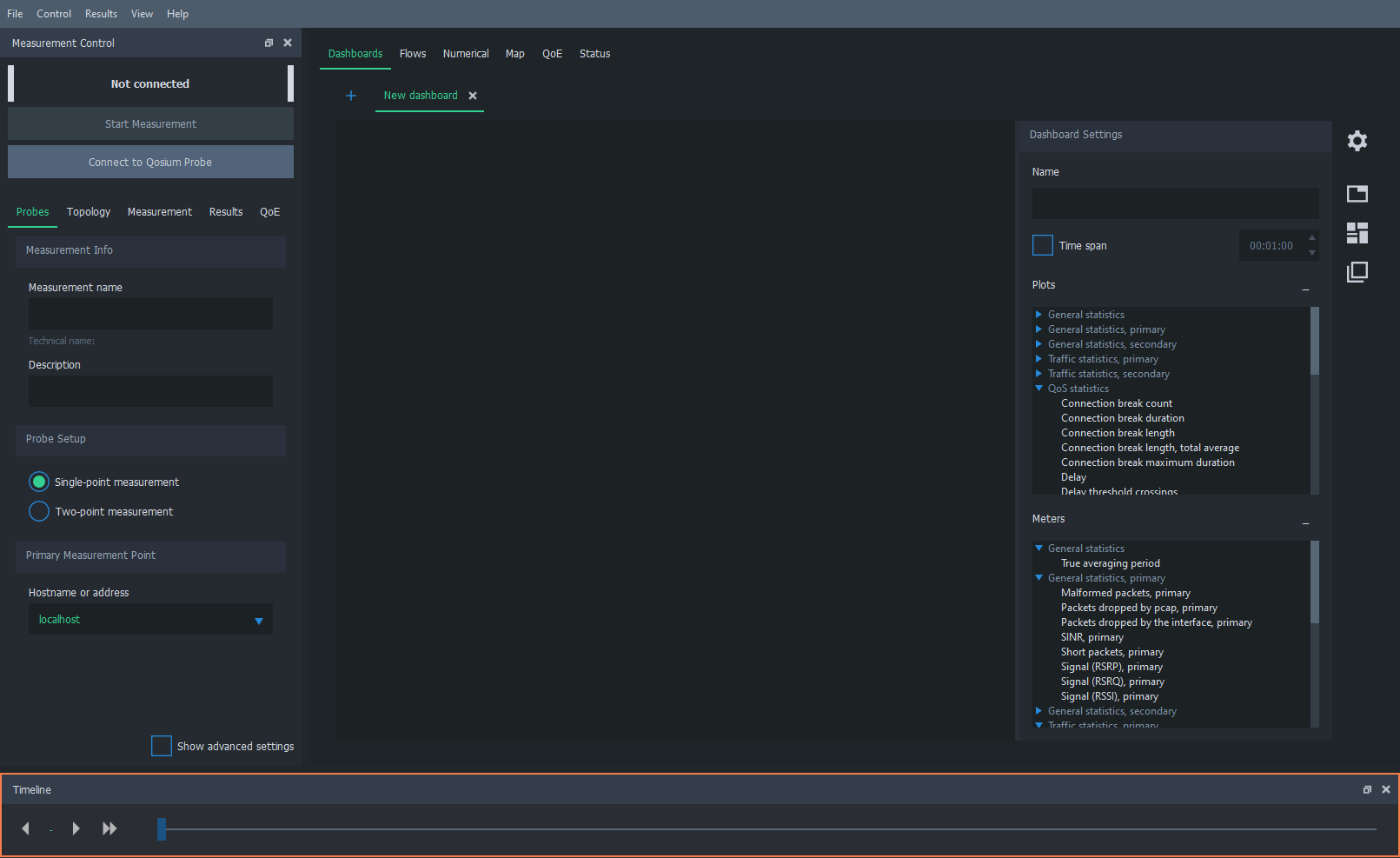The height and width of the screenshot is (858, 1400).
Task: Tick Show advanced settings checkbox
Action: [x=162, y=746]
